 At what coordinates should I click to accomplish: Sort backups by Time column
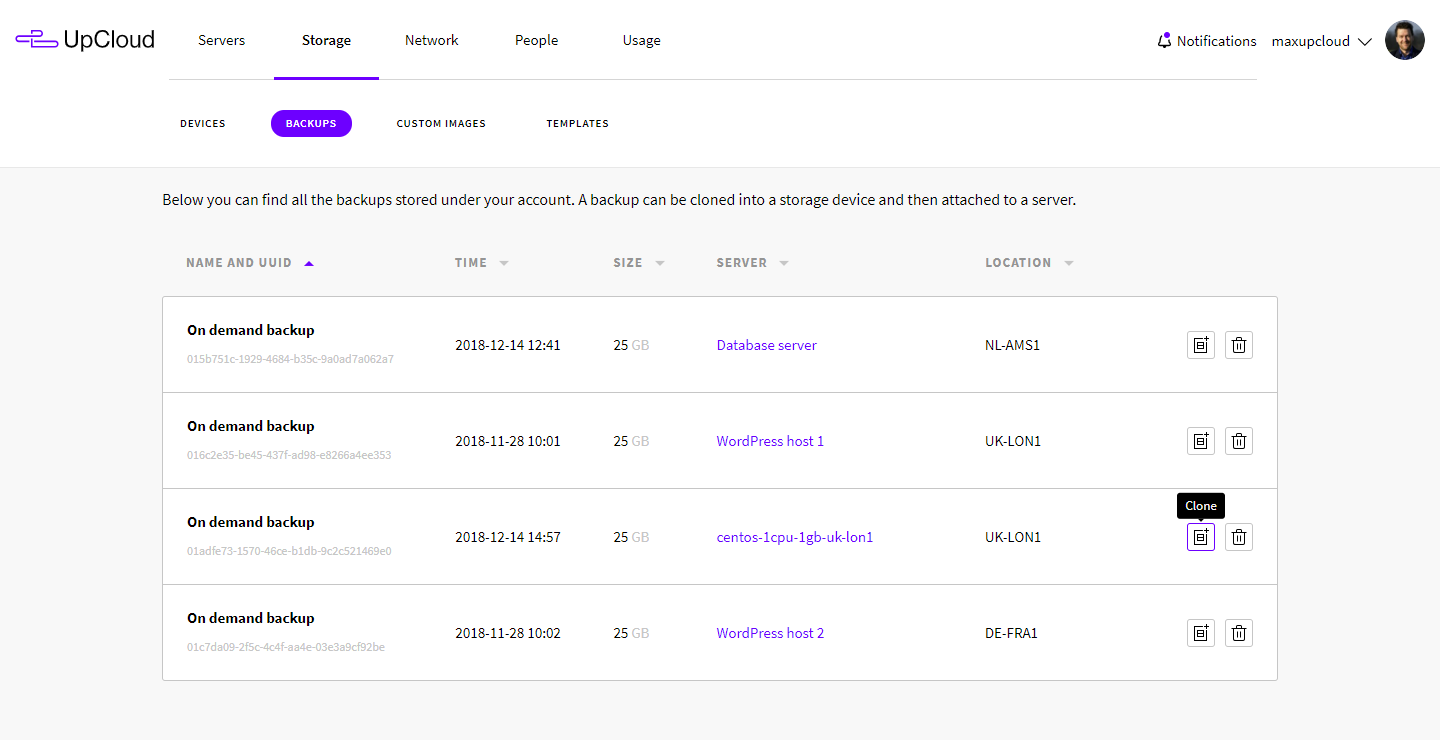[482, 263]
